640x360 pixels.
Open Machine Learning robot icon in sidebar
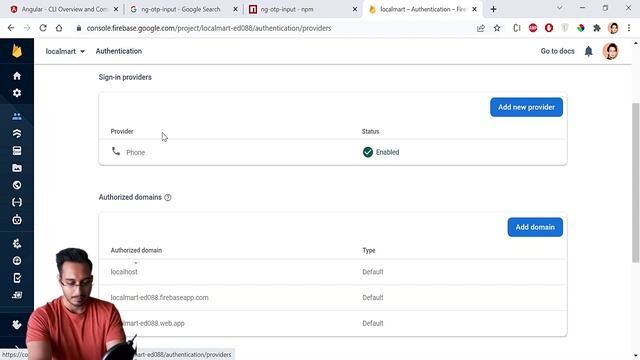click(x=17, y=220)
